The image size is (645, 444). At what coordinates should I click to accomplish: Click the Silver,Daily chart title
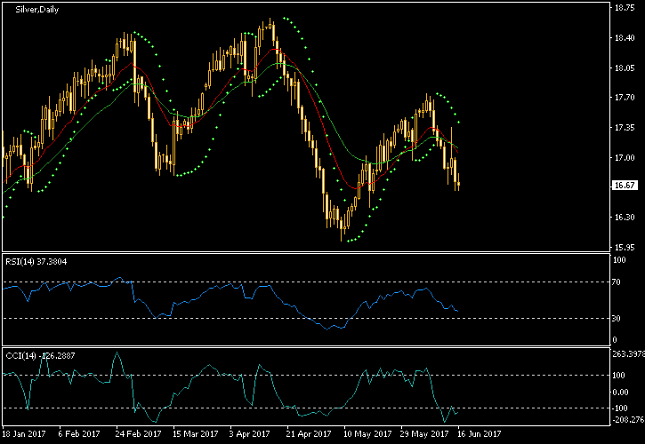[x=37, y=10]
